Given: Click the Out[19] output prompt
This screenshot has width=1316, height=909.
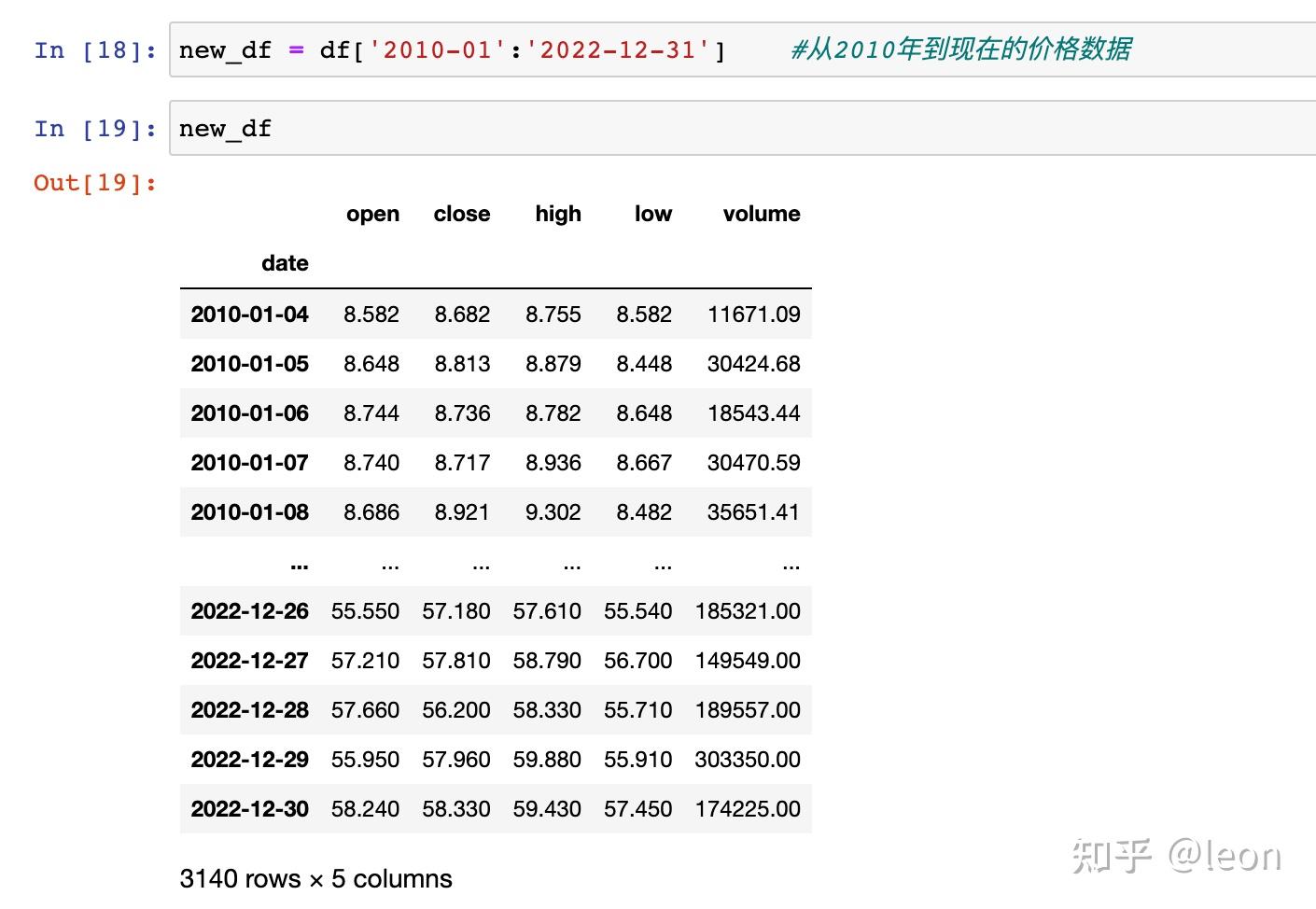Looking at the screenshot, I should click(95, 182).
